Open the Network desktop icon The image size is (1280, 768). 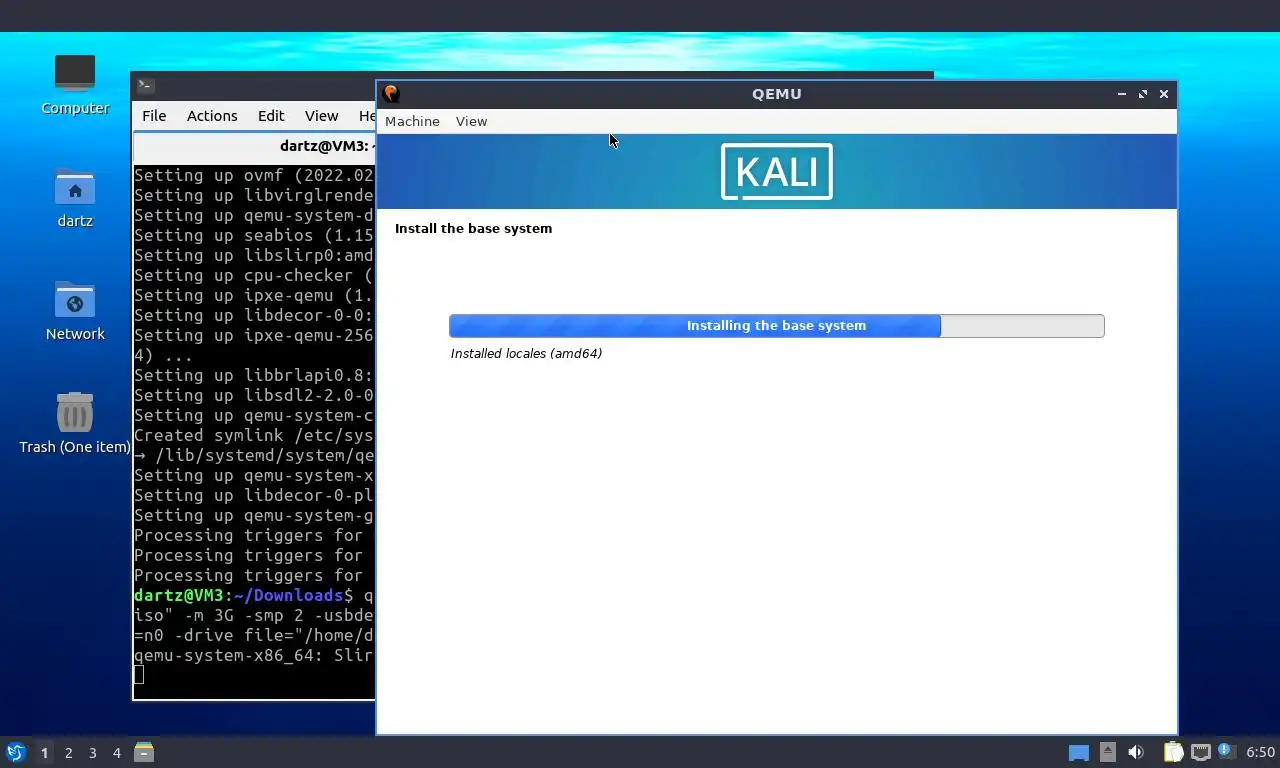pyautogui.click(x=75, y=310)
